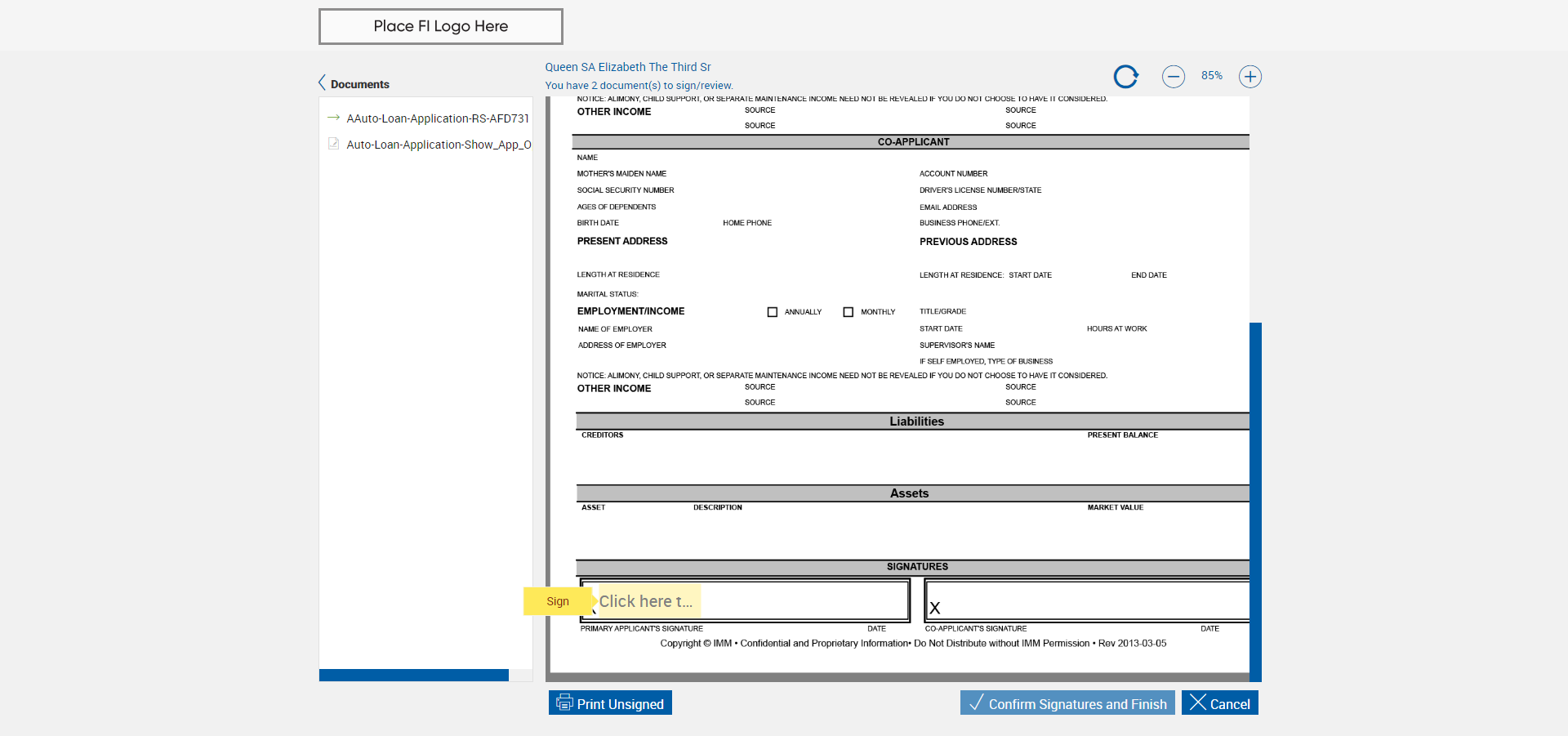Click the copyright footer line
Screen dimensions: 1568x736
click(913, 644)
